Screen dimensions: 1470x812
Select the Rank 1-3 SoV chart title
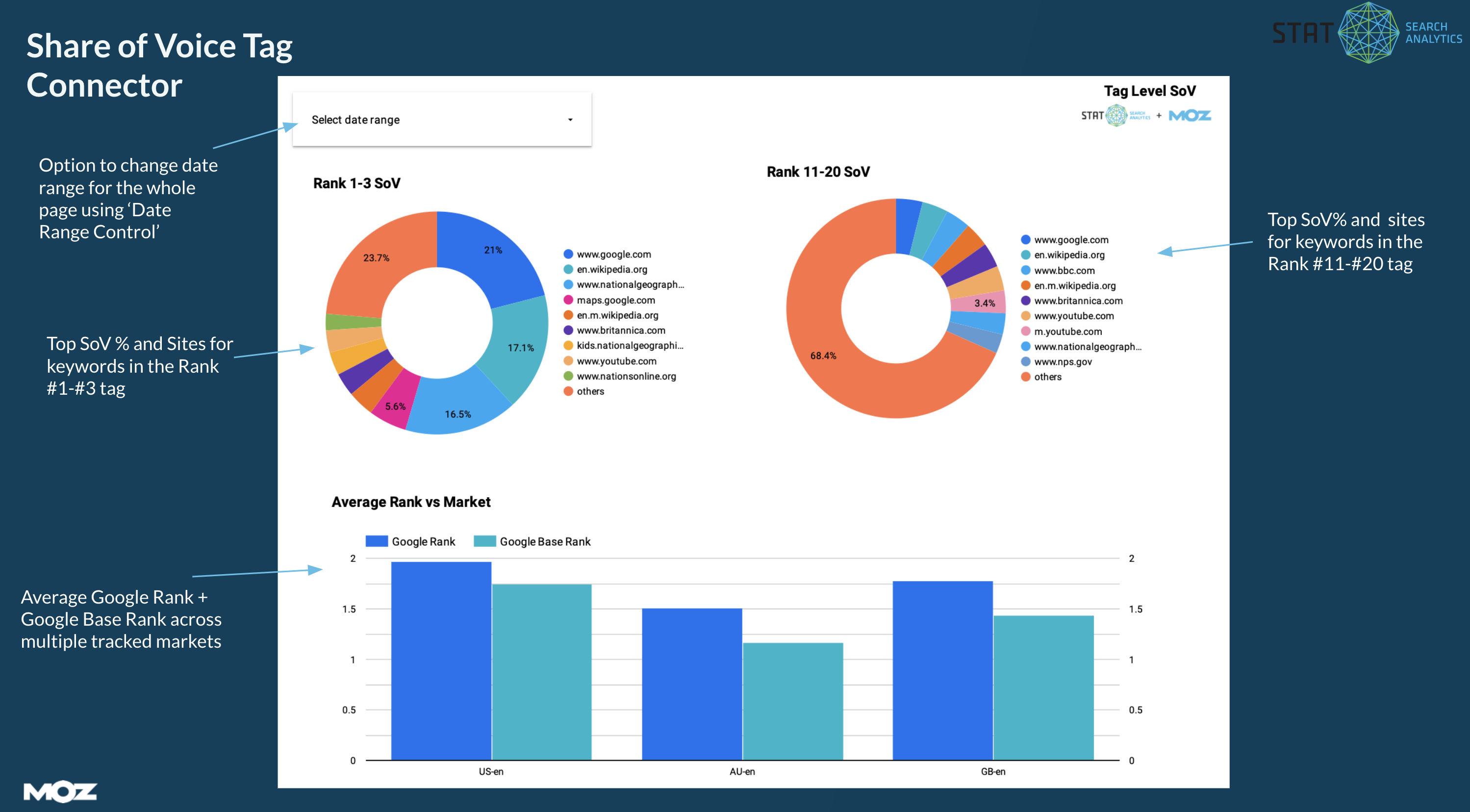356,182
